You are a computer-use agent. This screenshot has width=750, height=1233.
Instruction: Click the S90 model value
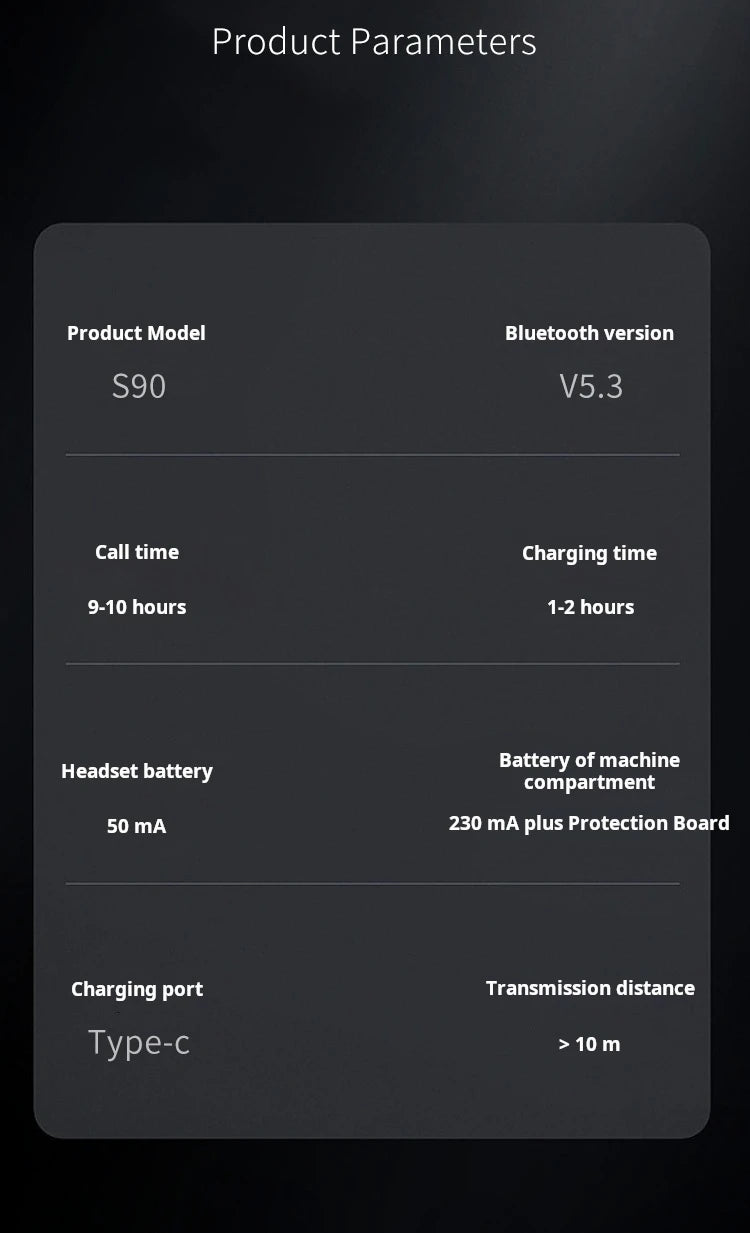(x=139, y=386)
